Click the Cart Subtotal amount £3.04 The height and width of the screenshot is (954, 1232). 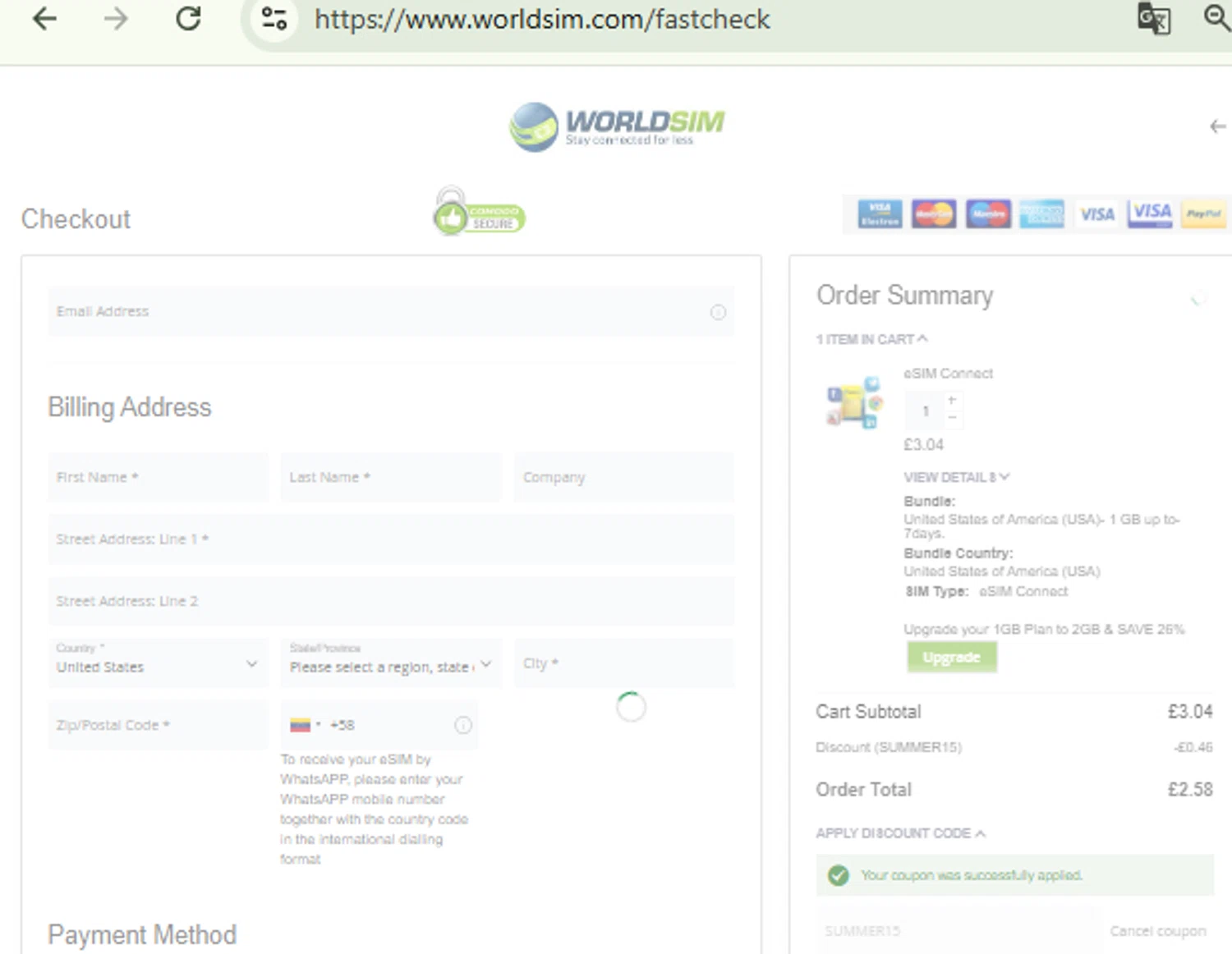tap(1190, 711)
